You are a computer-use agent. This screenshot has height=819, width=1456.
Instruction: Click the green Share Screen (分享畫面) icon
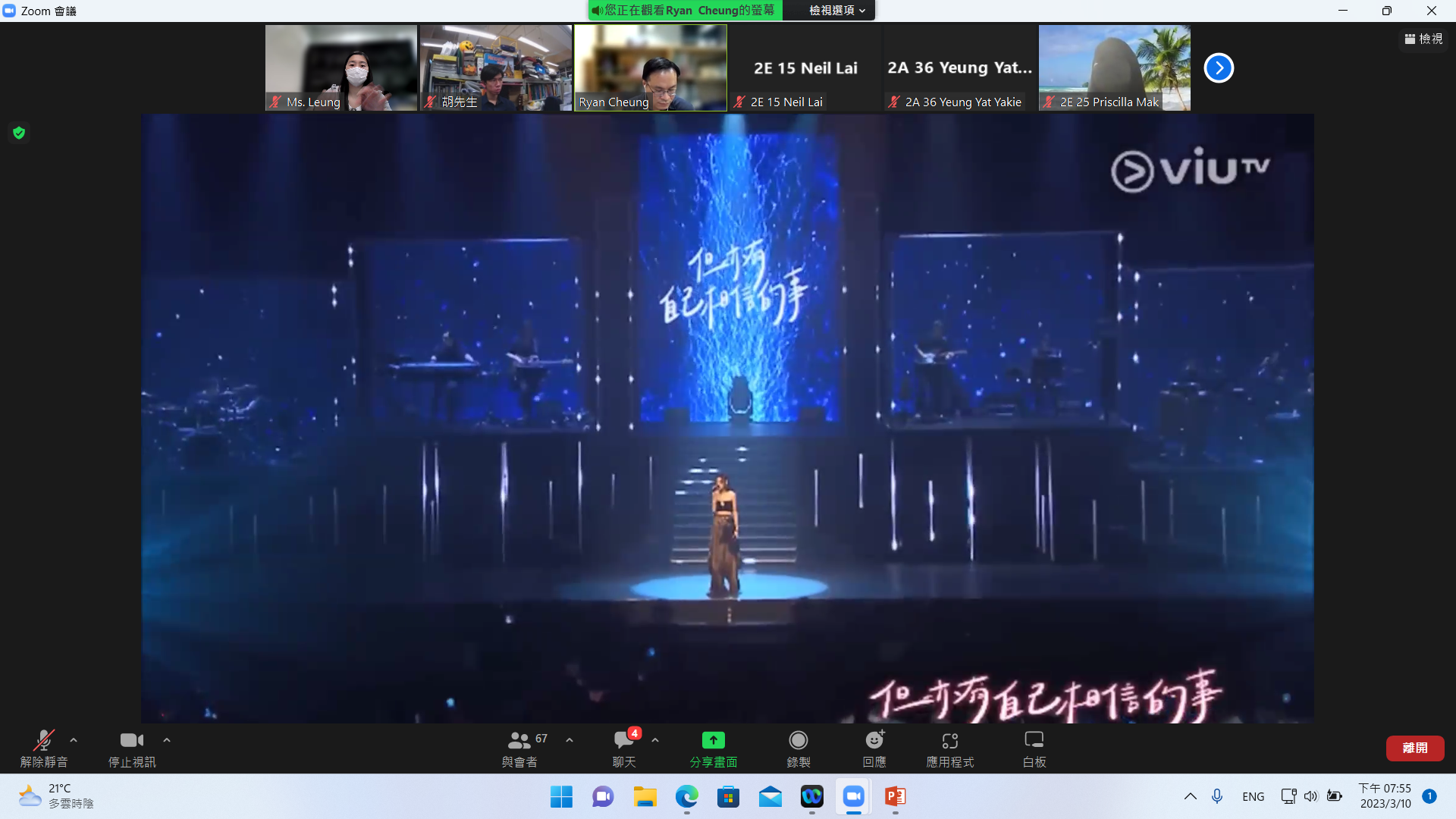click(x=713, y=740)
